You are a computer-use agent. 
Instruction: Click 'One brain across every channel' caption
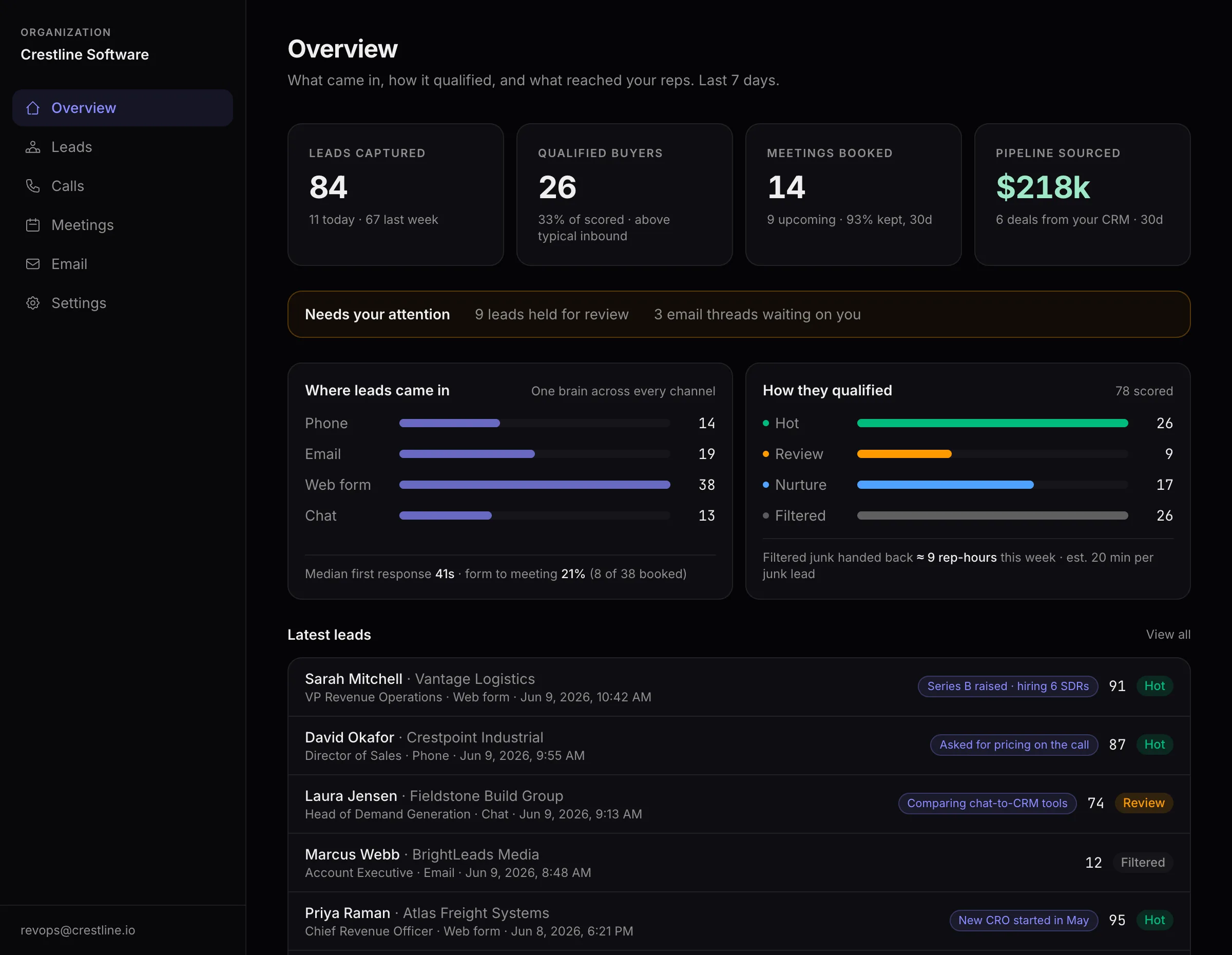tap(623, 391)
